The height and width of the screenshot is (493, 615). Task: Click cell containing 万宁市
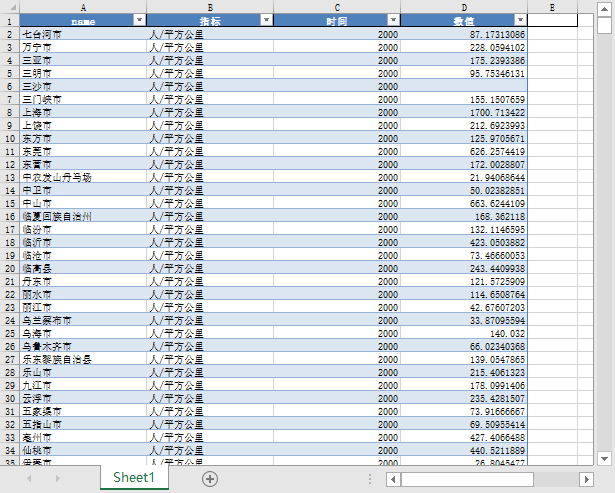click(83, 47)
